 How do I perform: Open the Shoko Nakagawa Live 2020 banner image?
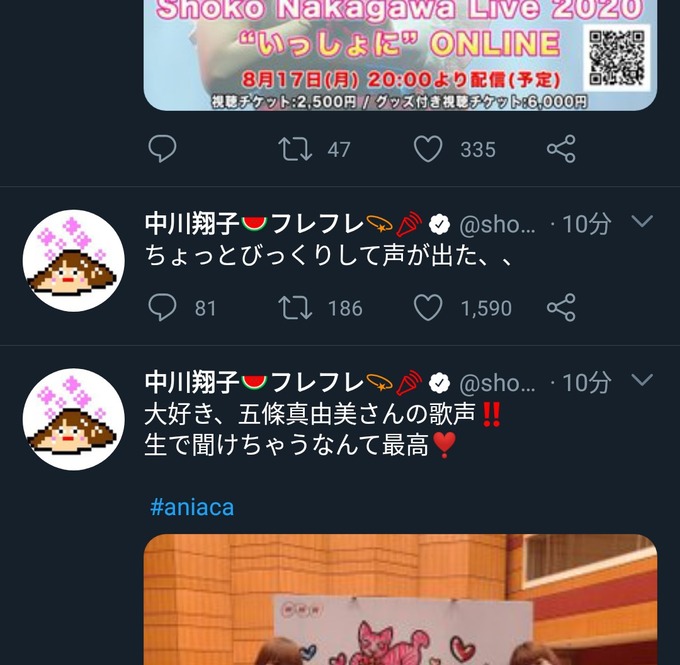[x=400, y=55]
